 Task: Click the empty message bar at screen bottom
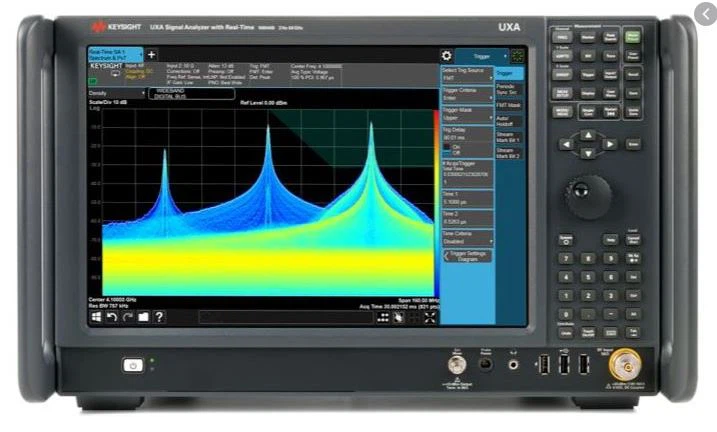click(286, 317)
